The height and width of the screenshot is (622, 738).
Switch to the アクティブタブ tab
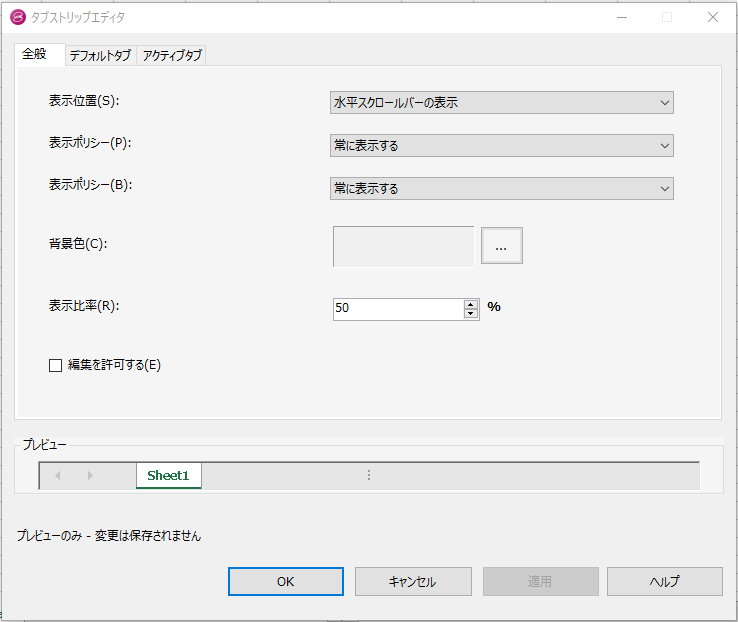(x=172, y=56)
